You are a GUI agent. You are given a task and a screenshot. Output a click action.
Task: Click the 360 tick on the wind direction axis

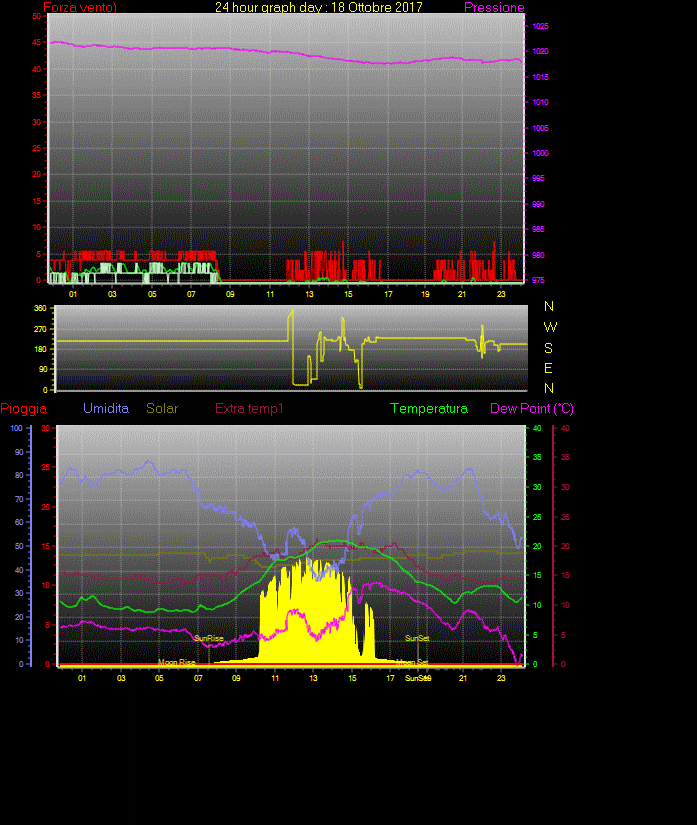tap(41, 309)
